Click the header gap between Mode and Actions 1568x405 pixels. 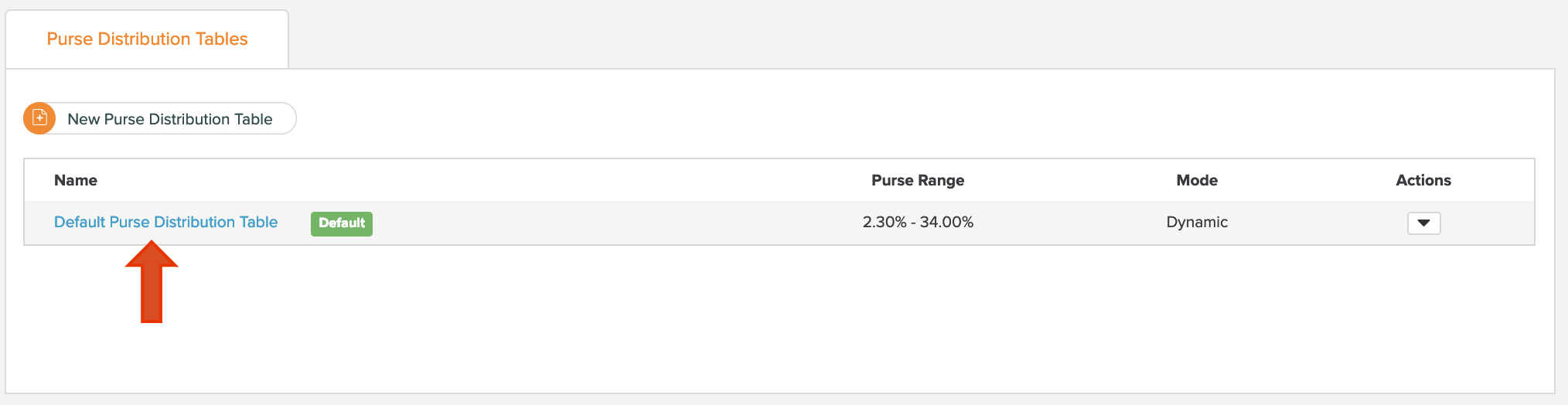pos(1307,180)
